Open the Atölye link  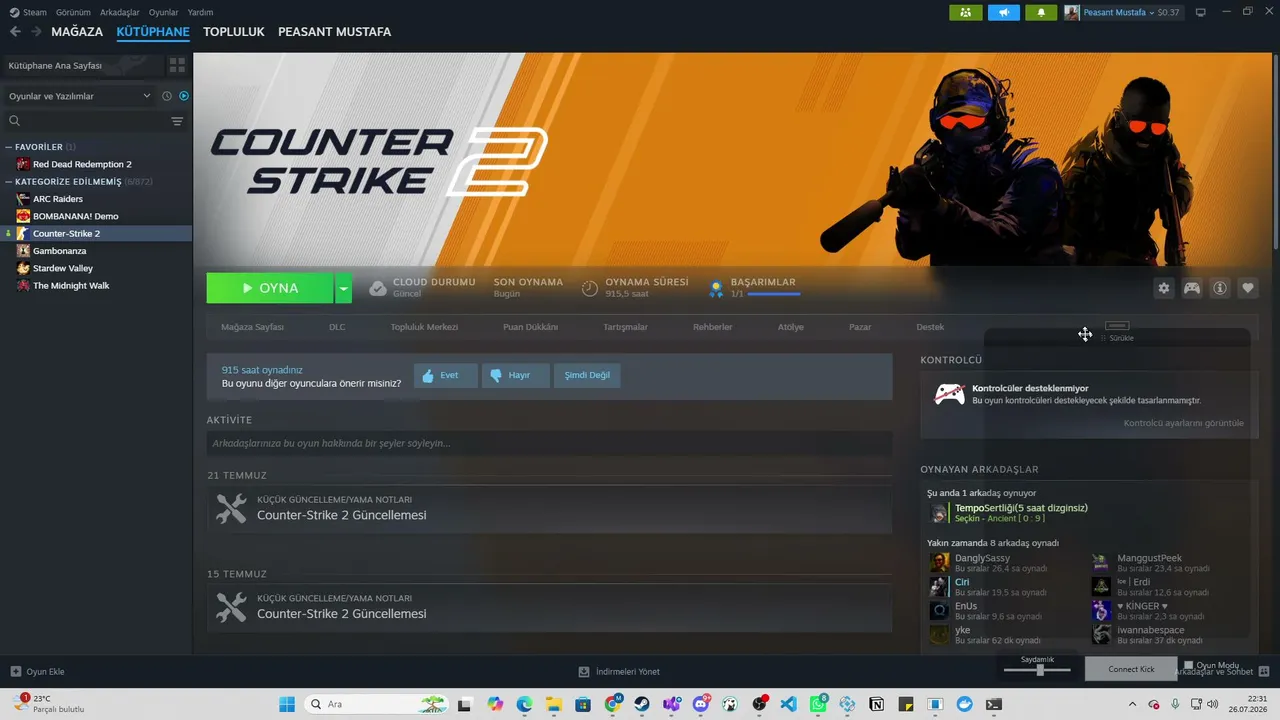pyautogui.click(x=791, y=327)
